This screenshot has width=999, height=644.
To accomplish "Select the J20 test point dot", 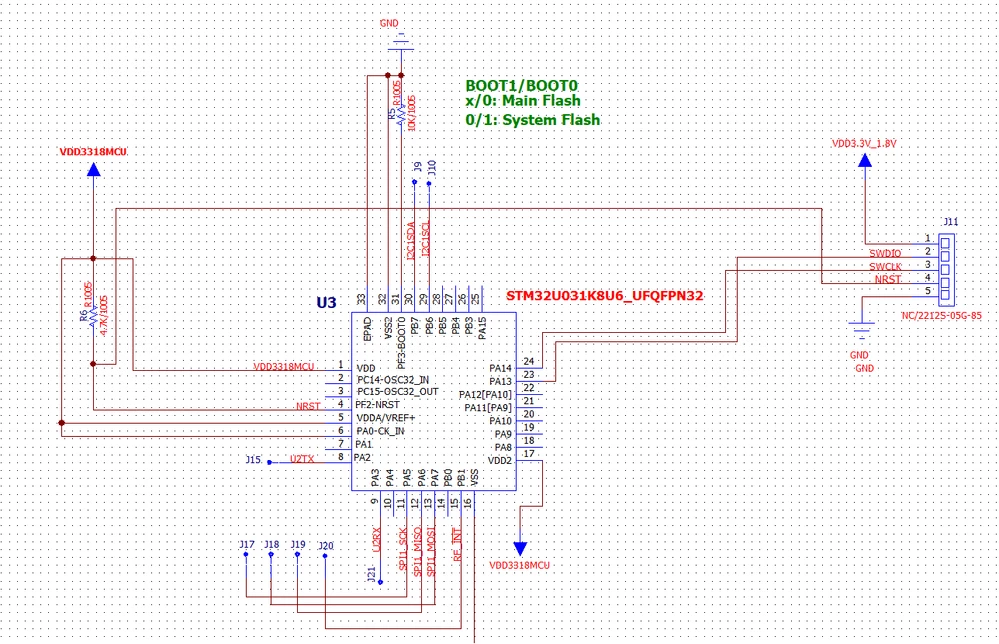I will click(325, 556).
